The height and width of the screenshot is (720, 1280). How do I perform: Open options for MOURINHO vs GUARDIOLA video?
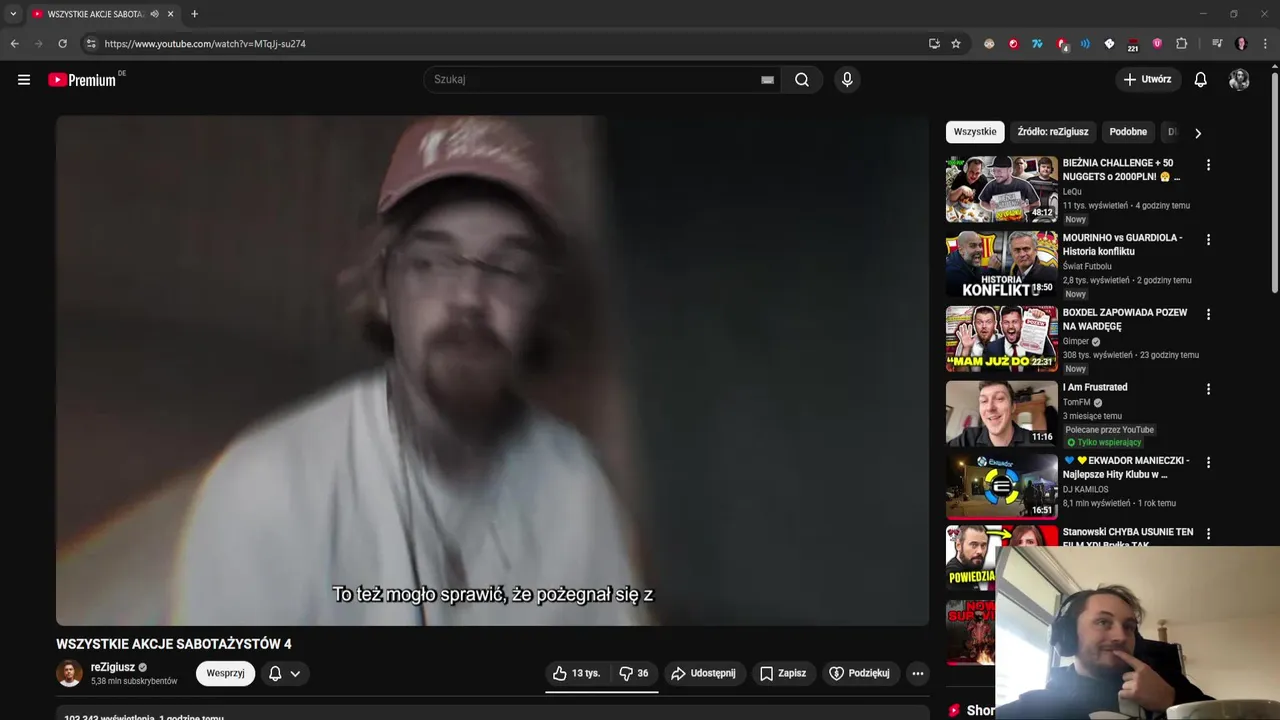[1208, 240]
